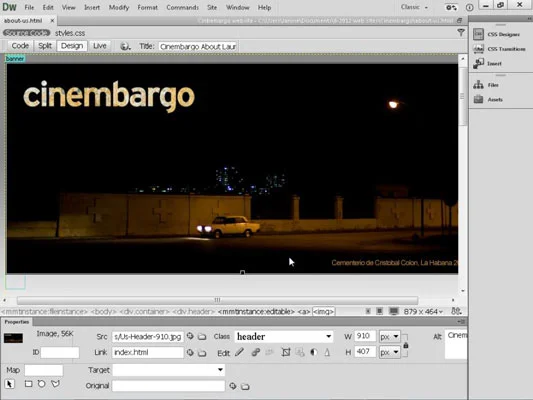This screenshot has width=533, height=400.
Task: Open the Classic workspace dropdown
Action: coord(414,7)
